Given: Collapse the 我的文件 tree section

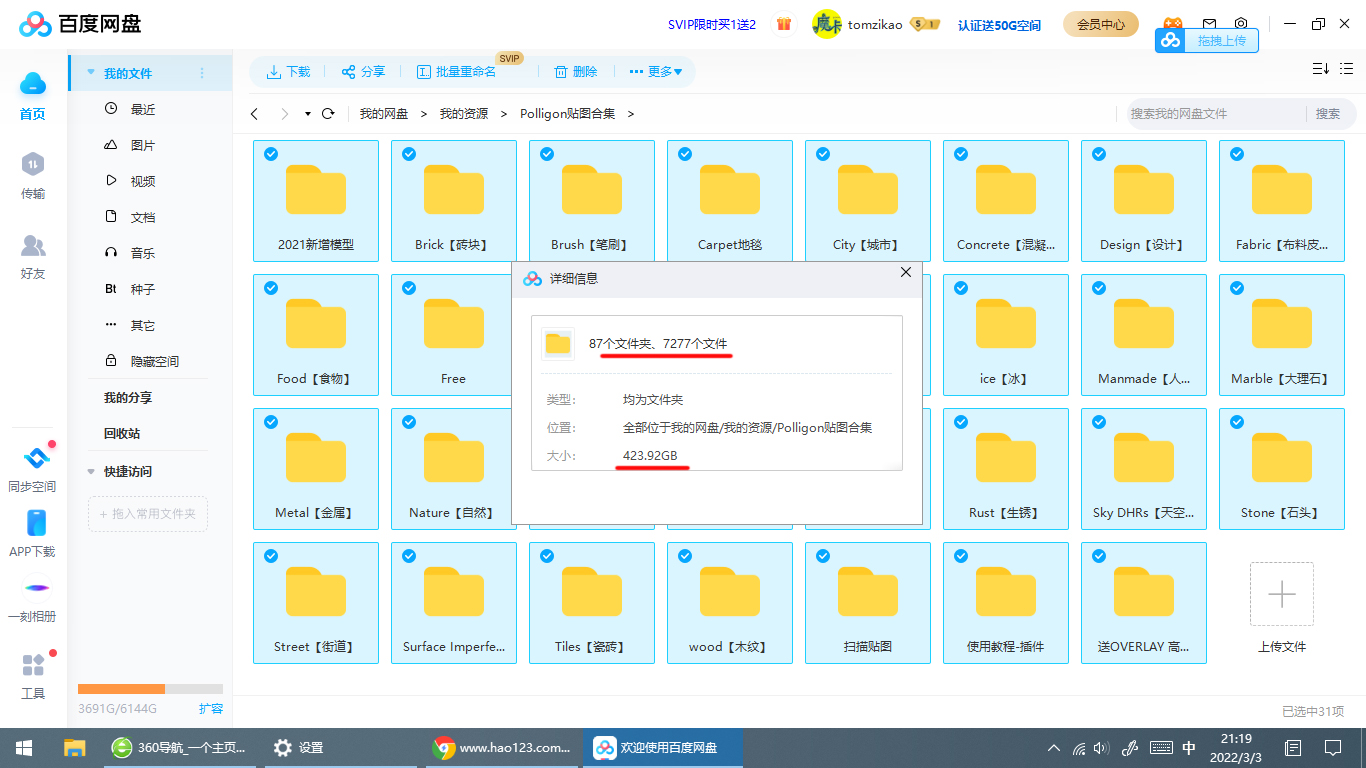Looking at the screenshot, I should coord(91,73).
